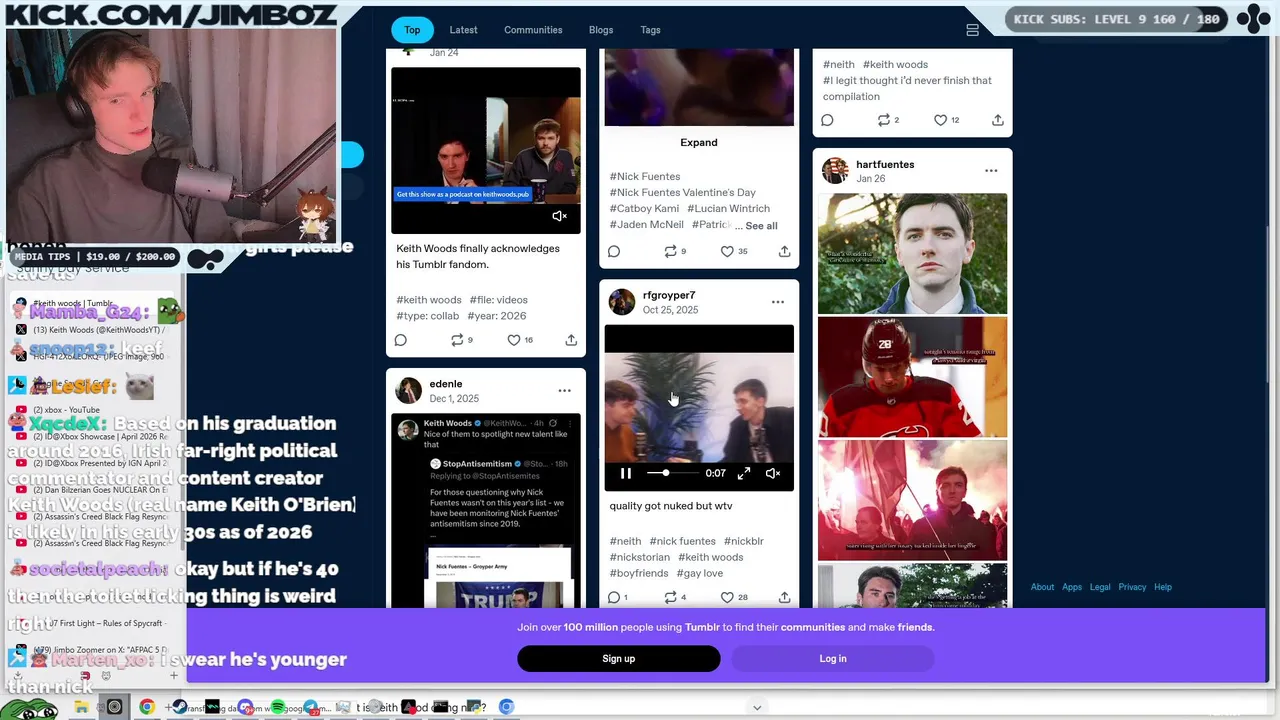The image size is (1280, 720).
Task: Click the Log in button
Action: [x=833, y=659]
